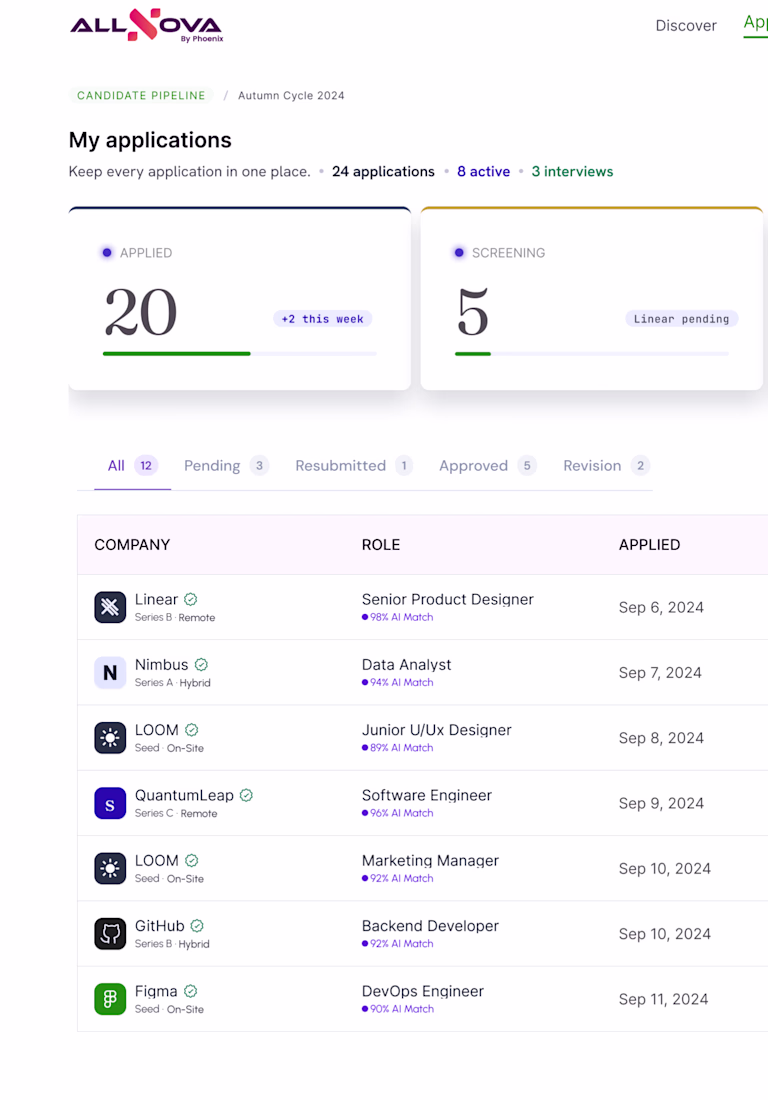Click the Series A · Hybrid subtitle
Image resolution: width=768 pixels, height=1100 pixels.
point(173,683)
